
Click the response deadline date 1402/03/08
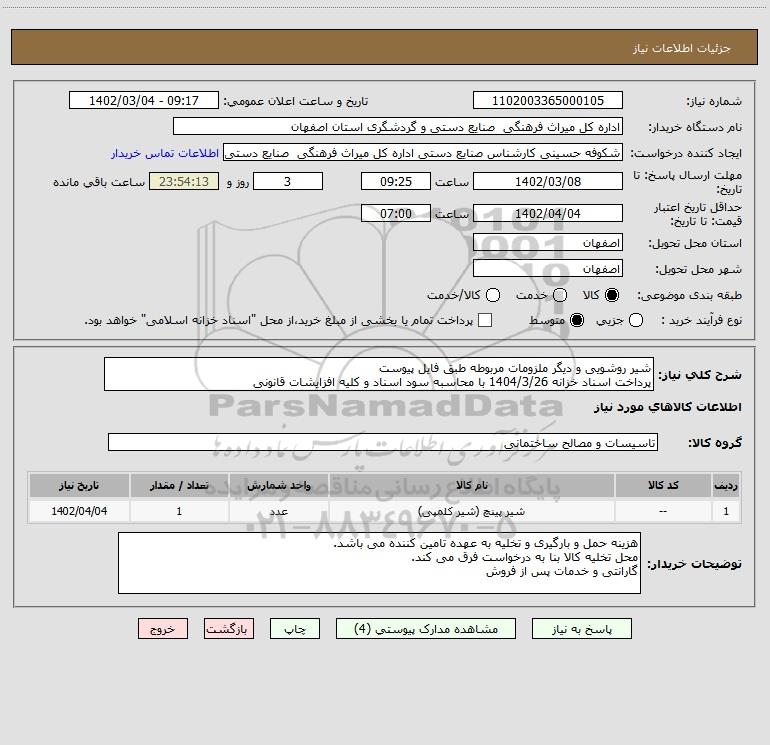(x=548, y=181)
